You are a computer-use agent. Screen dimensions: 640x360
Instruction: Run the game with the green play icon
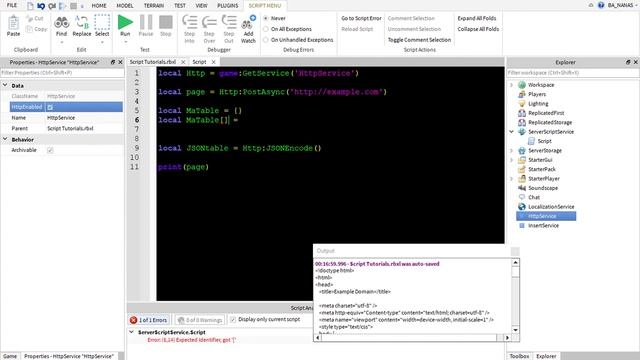125,22
